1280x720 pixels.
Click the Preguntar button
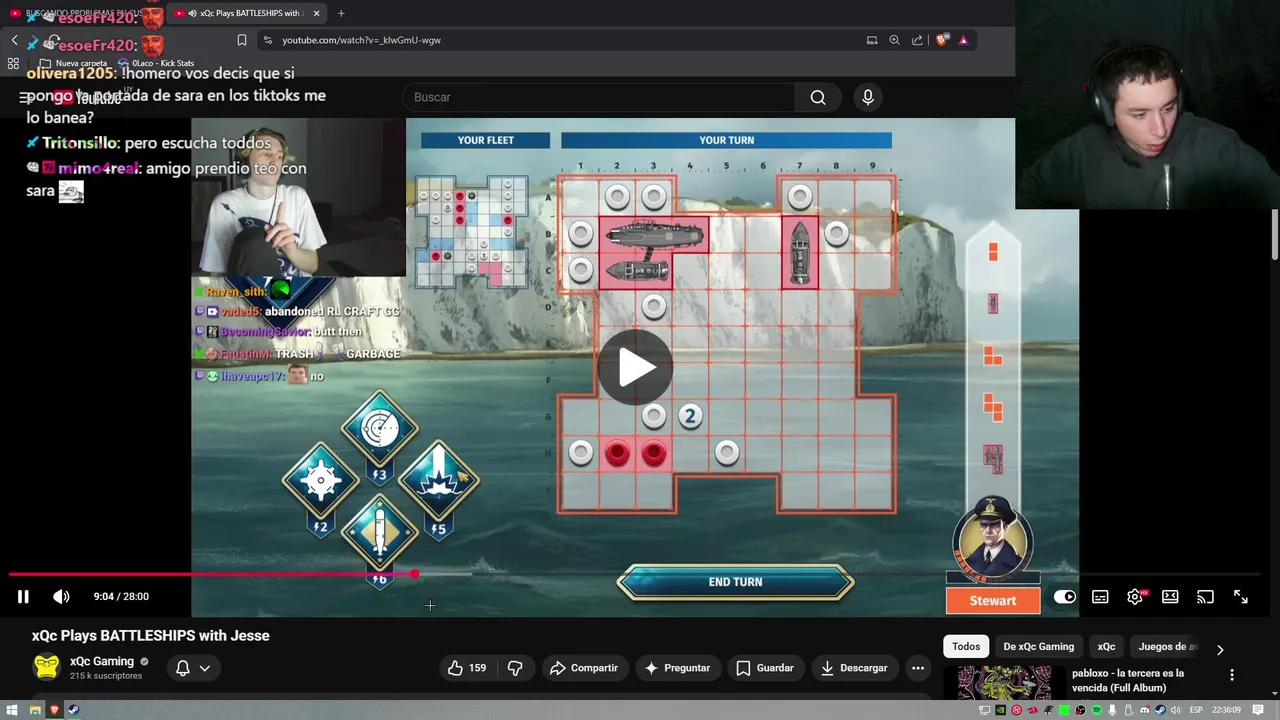677,668
